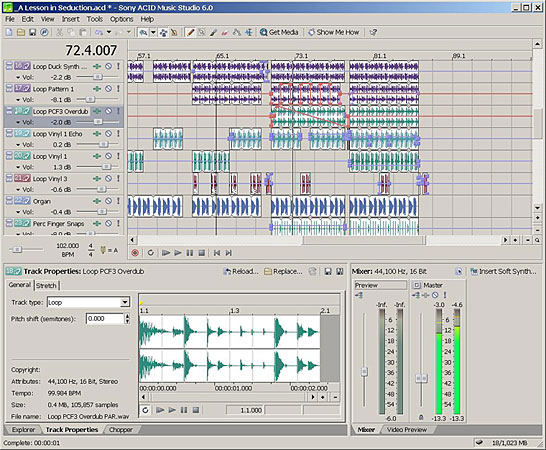This screenshot has width=546, height=450.
Task: Stop playback in main transport
Action: click(202, 253)
